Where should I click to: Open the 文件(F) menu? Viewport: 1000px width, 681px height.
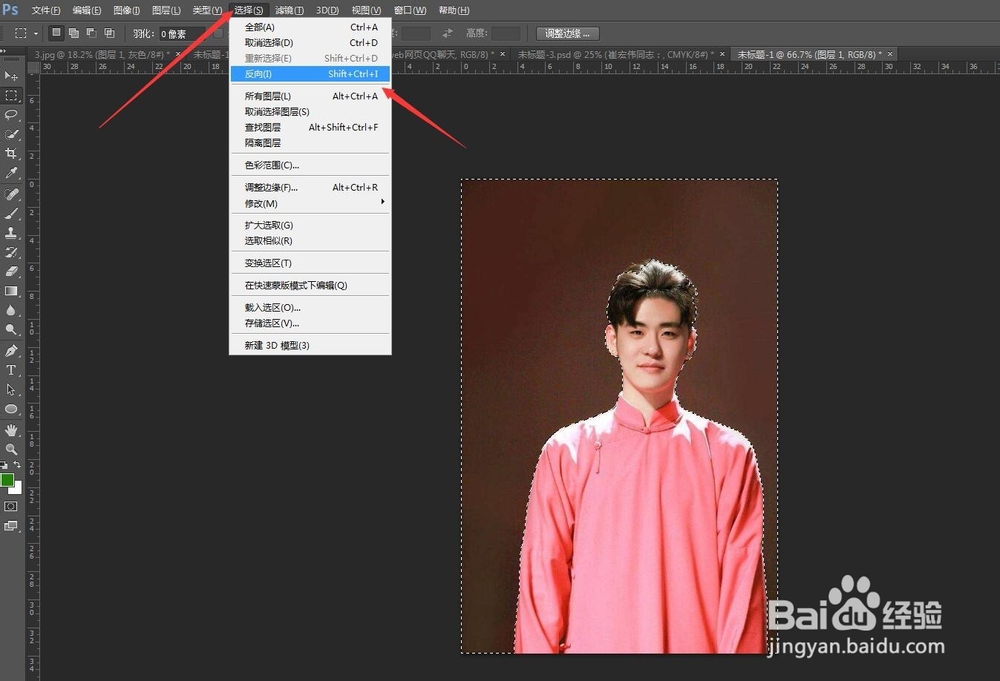46,10
